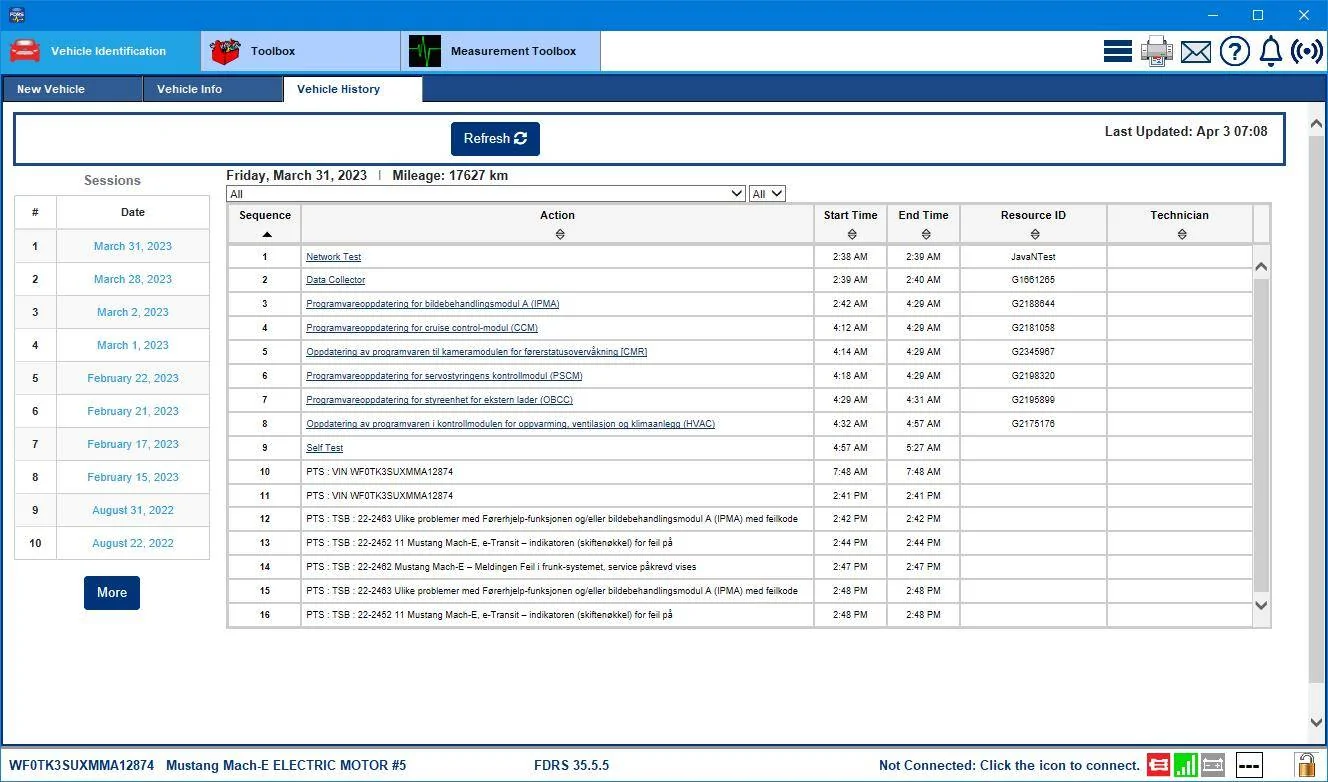Sort the table by Sequence column arrow
The image size is (1328, 782).
tap(266, 234)
